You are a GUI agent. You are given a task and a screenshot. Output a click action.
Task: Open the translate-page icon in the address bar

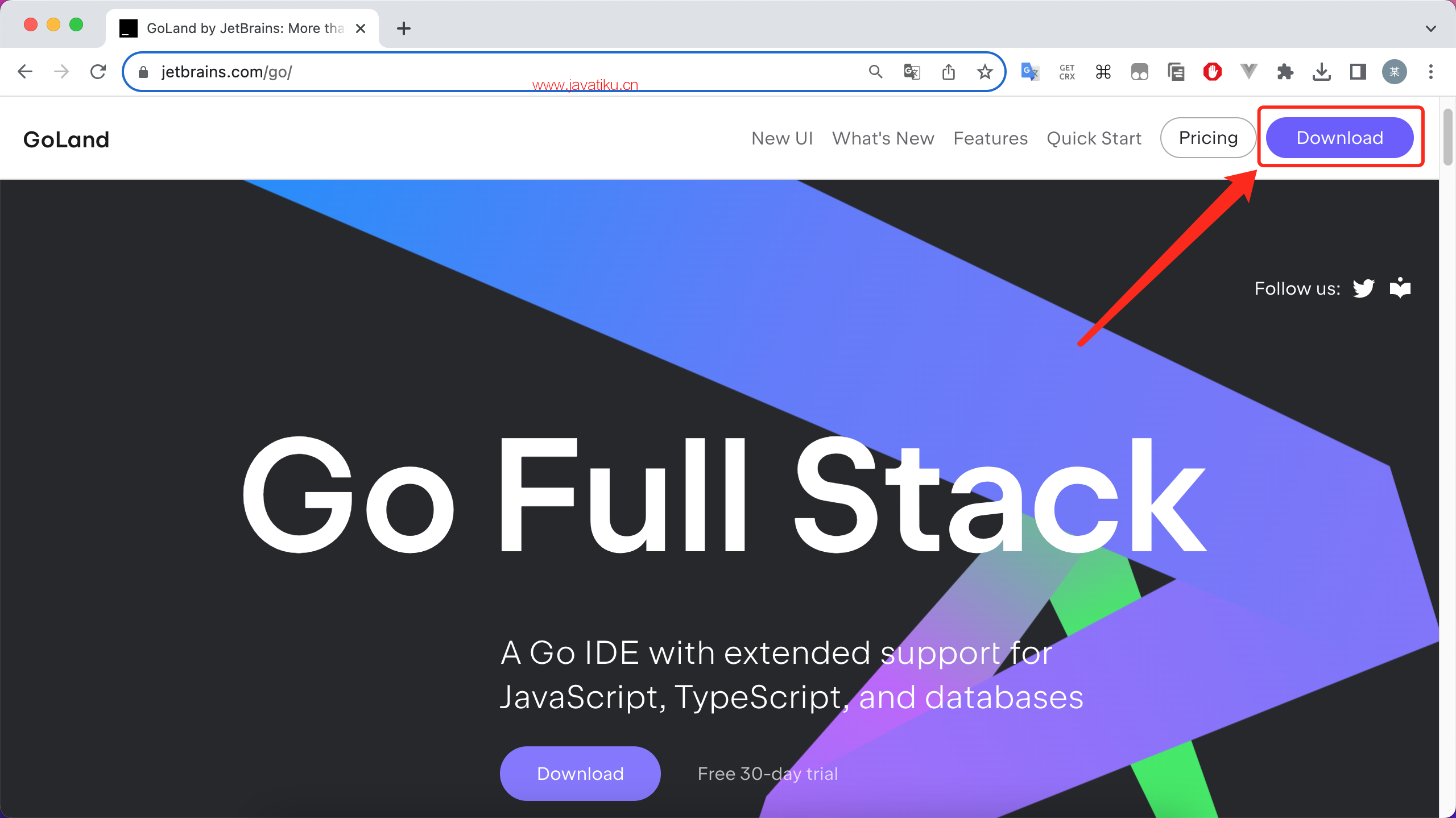pos(912,72)
